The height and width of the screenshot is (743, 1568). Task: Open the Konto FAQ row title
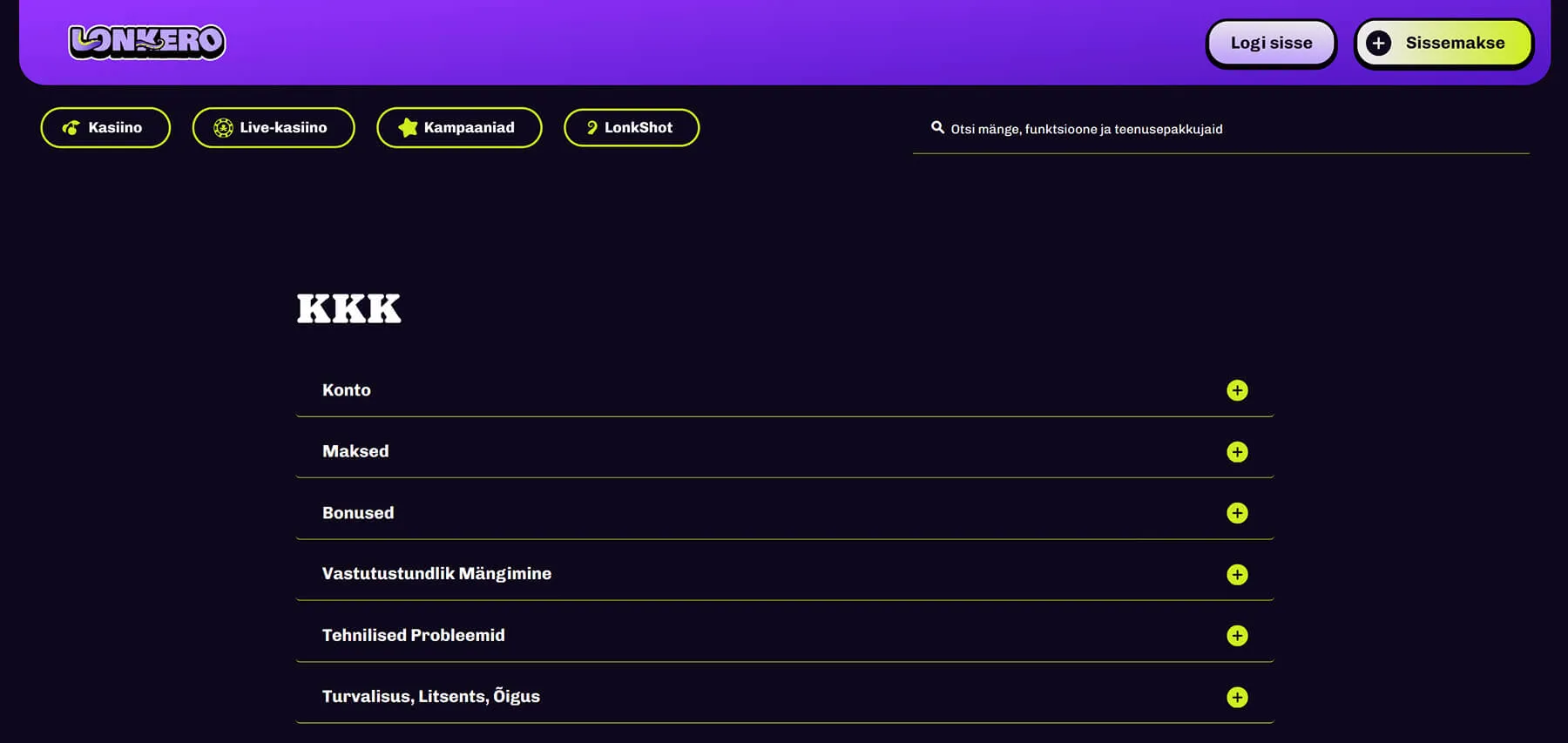tap(347, 390)
